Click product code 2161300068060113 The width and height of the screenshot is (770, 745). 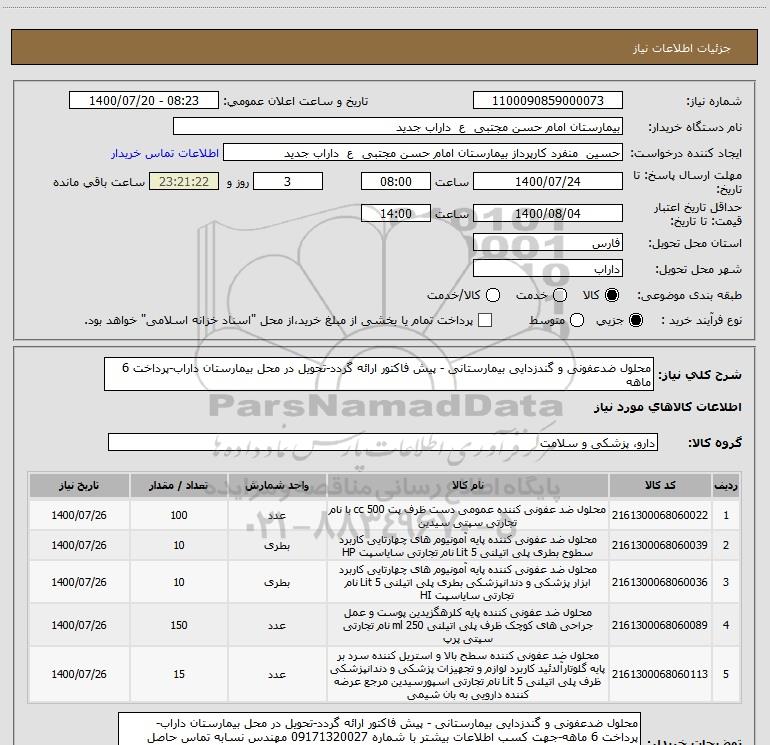point(660,674)
